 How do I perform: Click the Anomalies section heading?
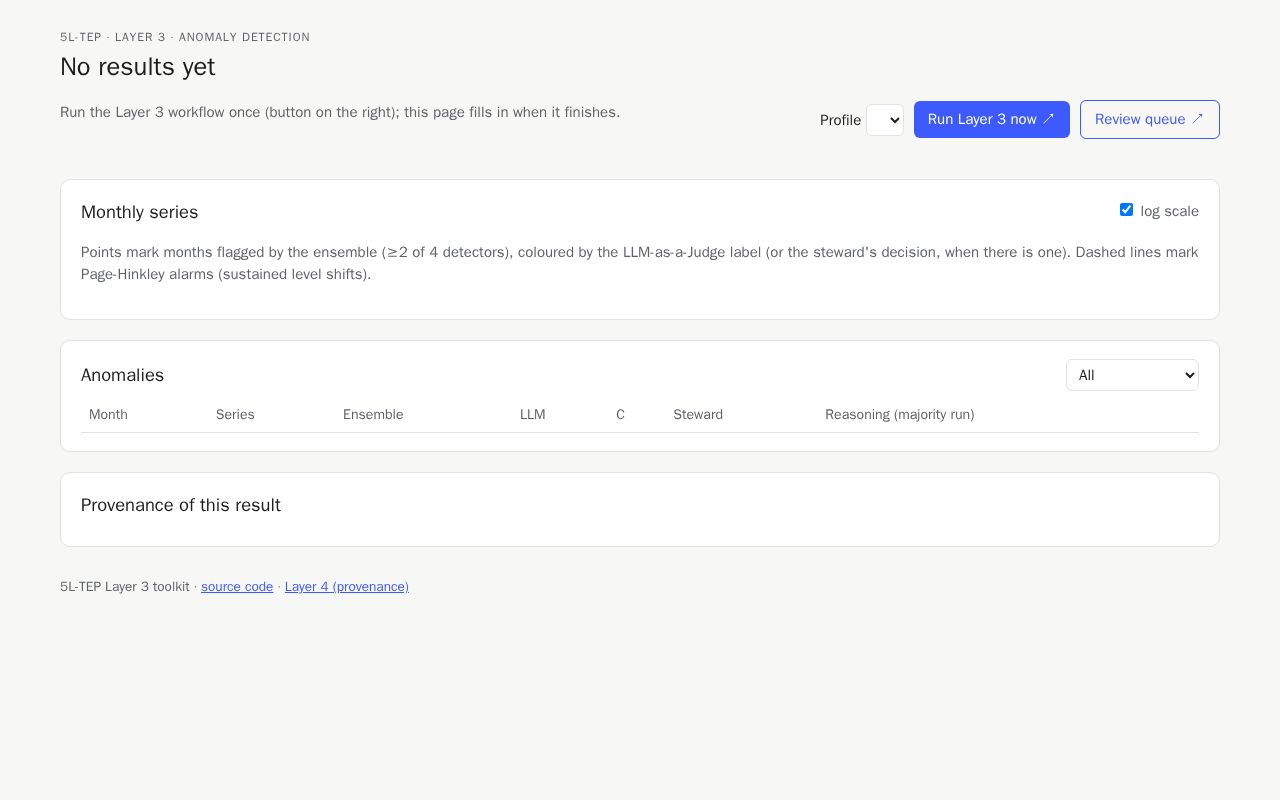click(122, 375)
